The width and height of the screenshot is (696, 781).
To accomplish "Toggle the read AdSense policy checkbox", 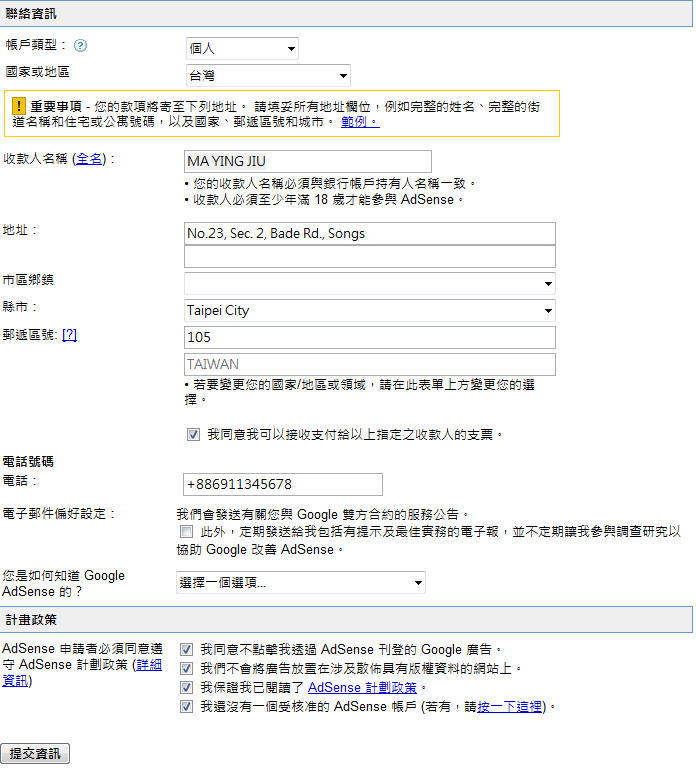I will 186,688.
